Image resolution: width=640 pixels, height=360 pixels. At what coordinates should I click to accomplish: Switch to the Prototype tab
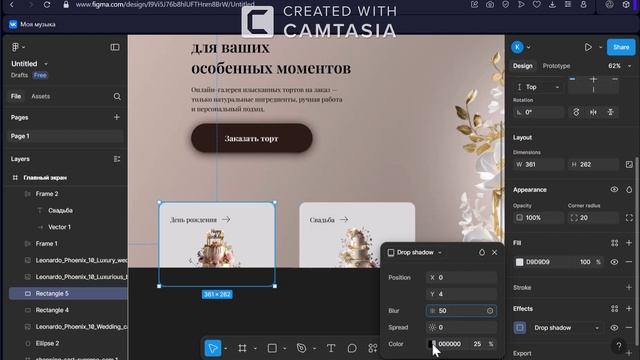click(x=556, y=66)
